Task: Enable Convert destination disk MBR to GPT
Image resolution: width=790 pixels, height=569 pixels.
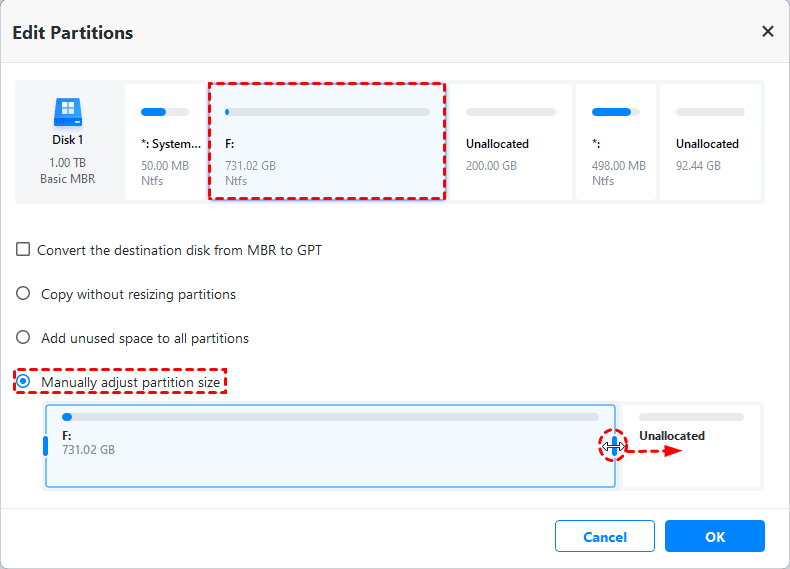Action: (x=23, y=250)
